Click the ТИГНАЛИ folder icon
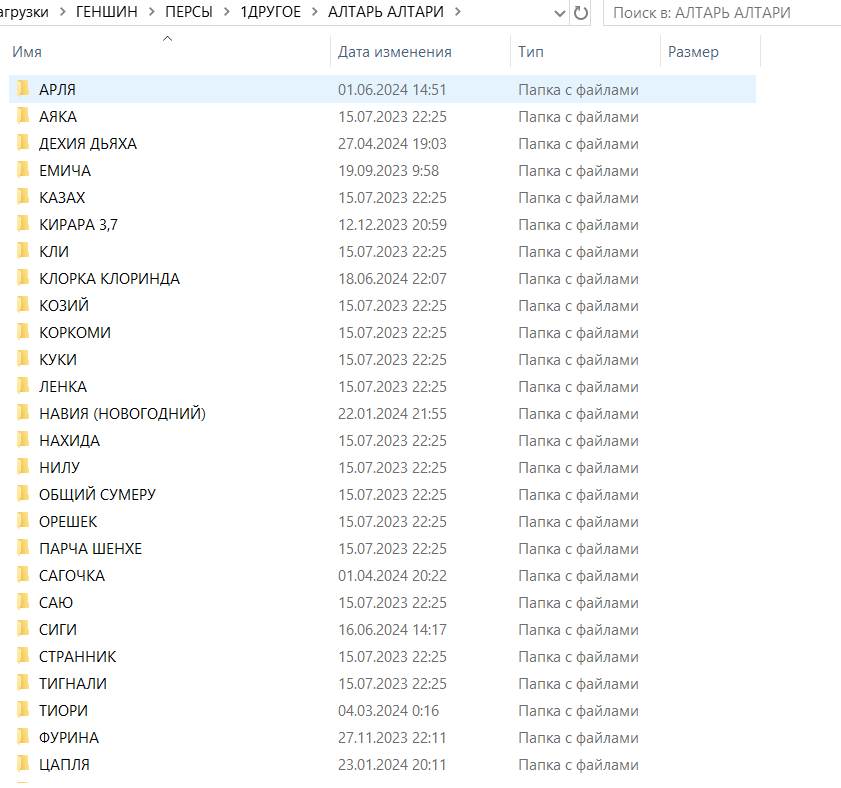This screenshot has width=841, height=788. pyautogui.click(x=23, y=682)
